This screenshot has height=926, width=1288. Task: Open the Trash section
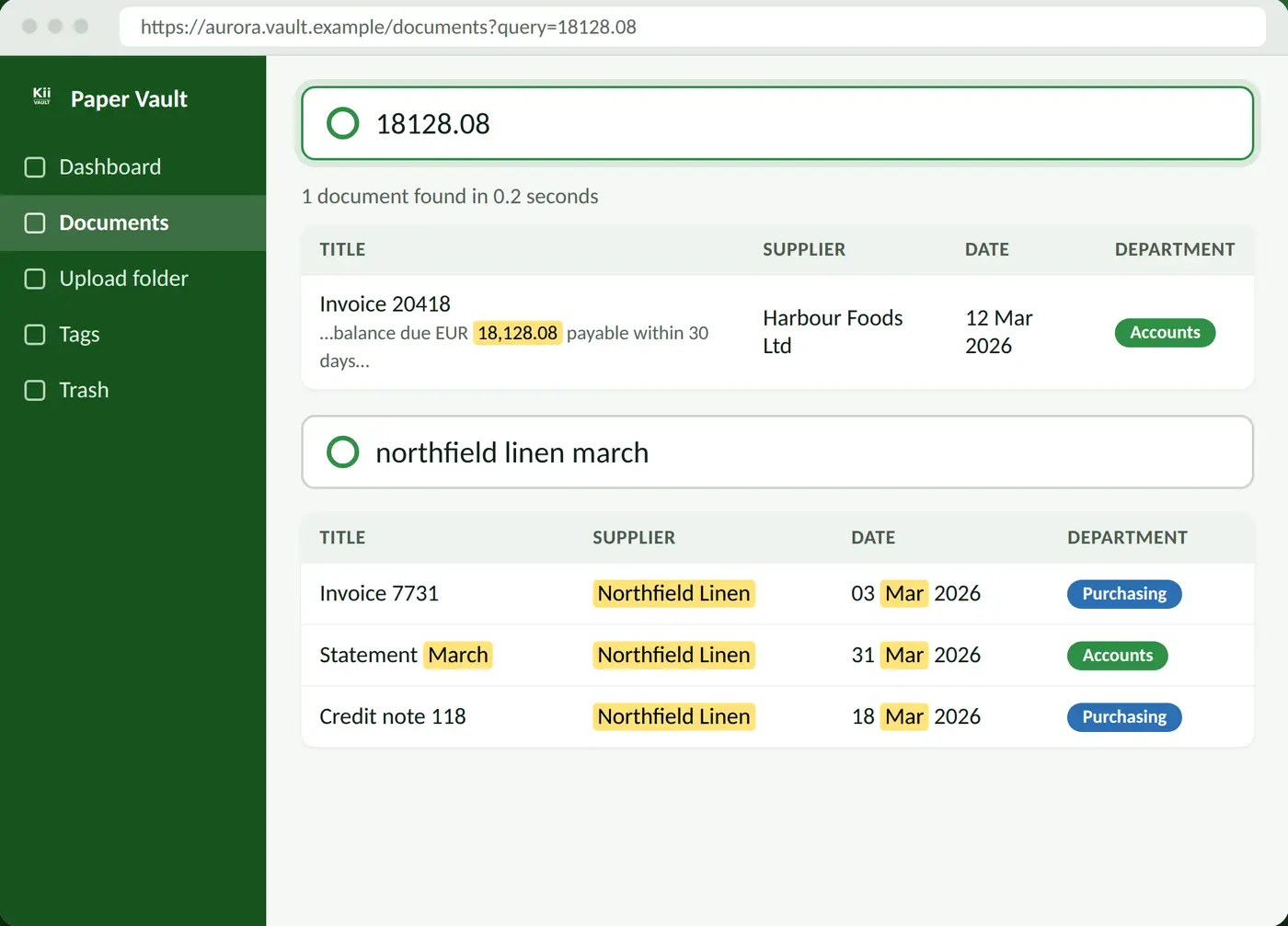point(133,391)
